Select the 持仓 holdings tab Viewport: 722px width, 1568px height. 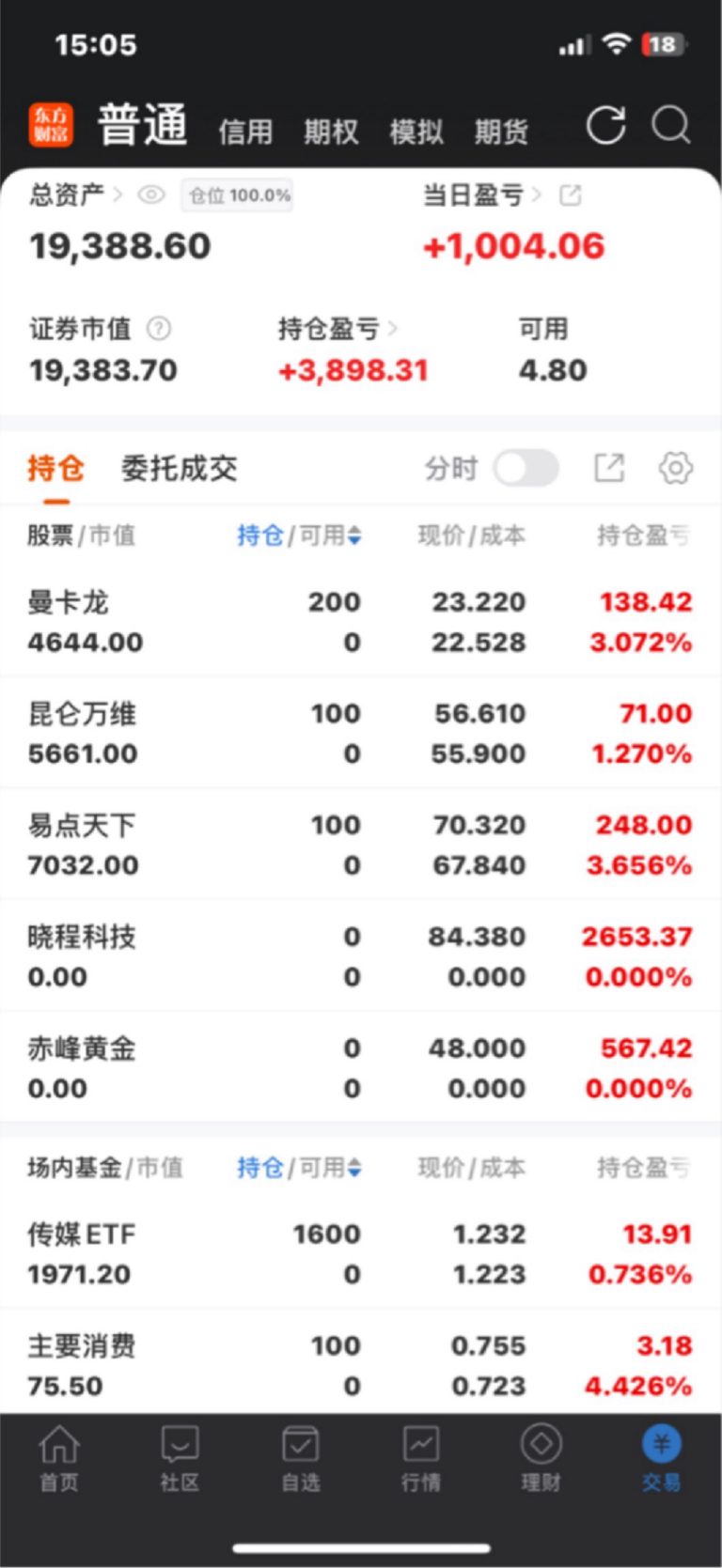55,468
